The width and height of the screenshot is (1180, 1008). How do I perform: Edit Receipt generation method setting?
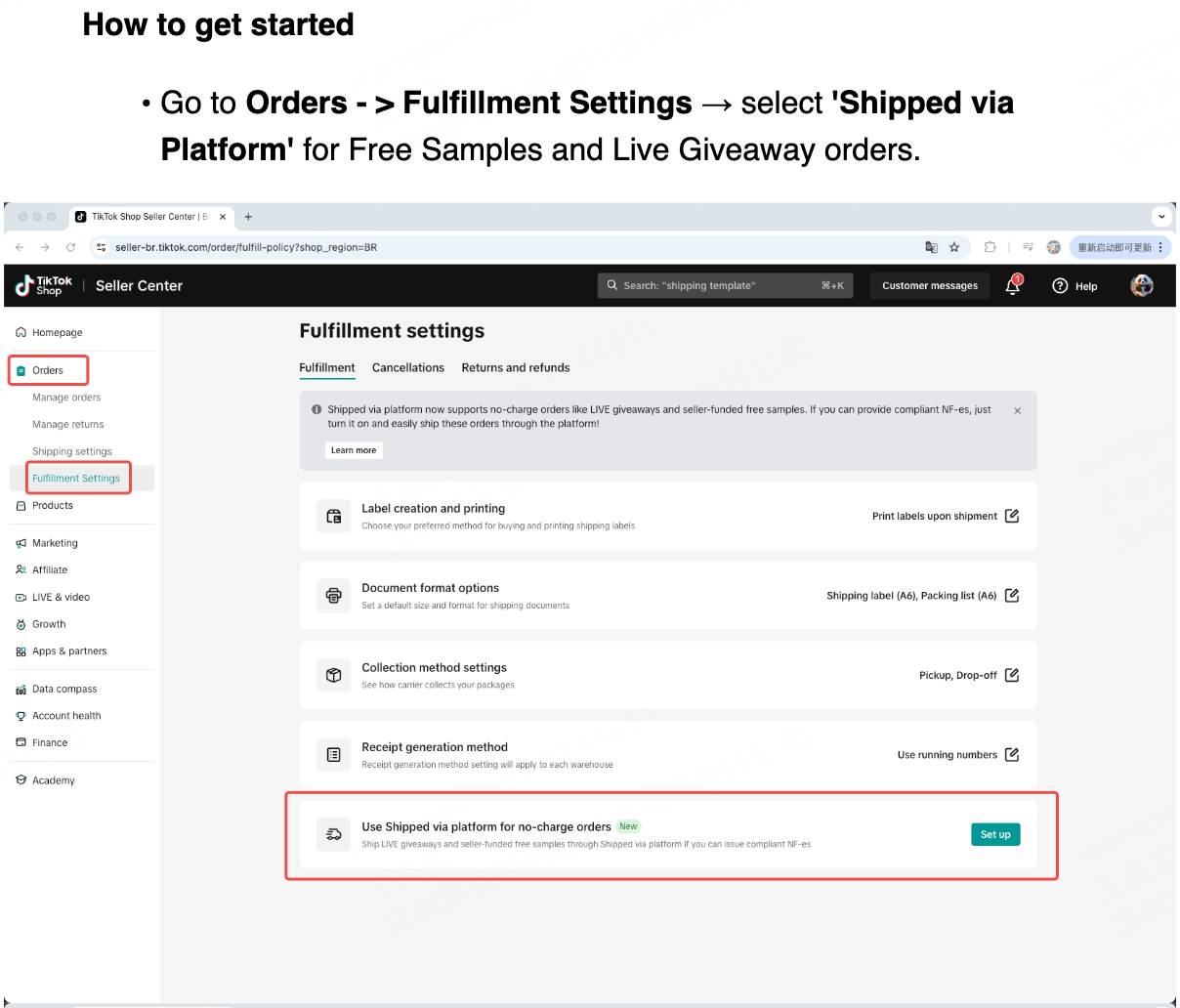click(1012, 755)
